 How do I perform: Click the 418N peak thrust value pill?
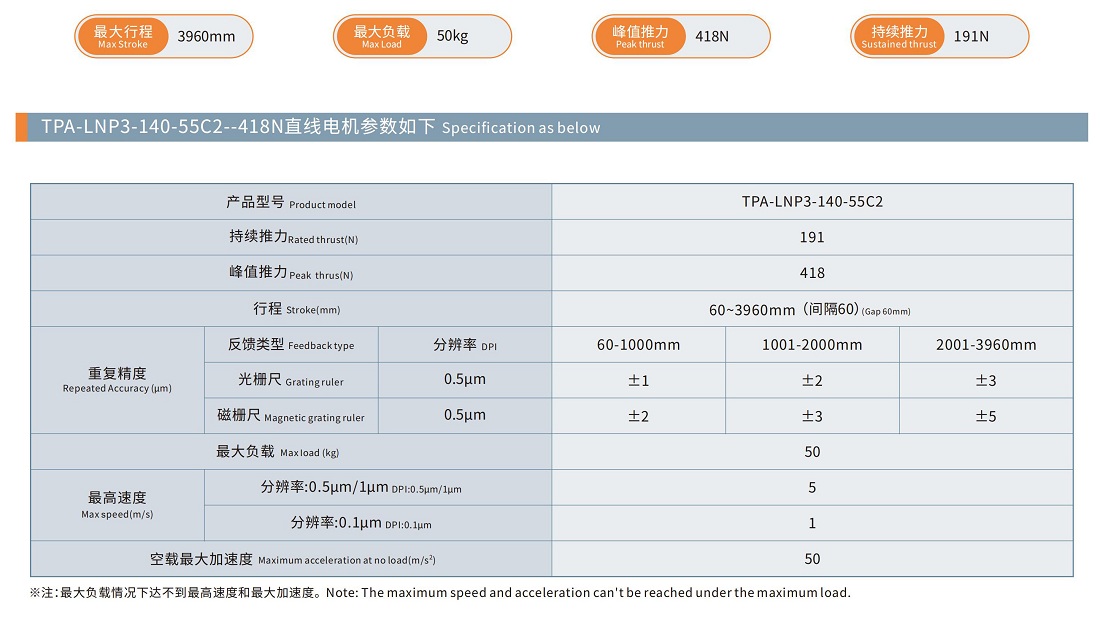click(712, 37)
